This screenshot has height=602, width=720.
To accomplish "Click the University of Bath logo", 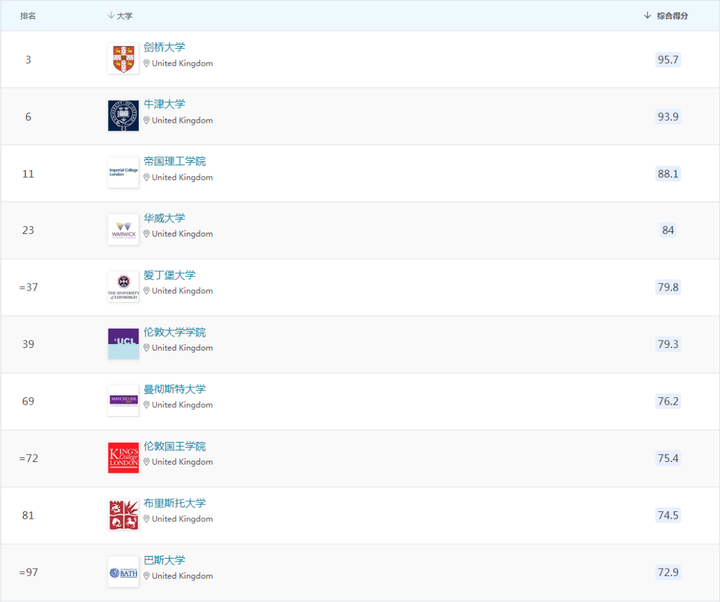I will click(x=123, y=572).
